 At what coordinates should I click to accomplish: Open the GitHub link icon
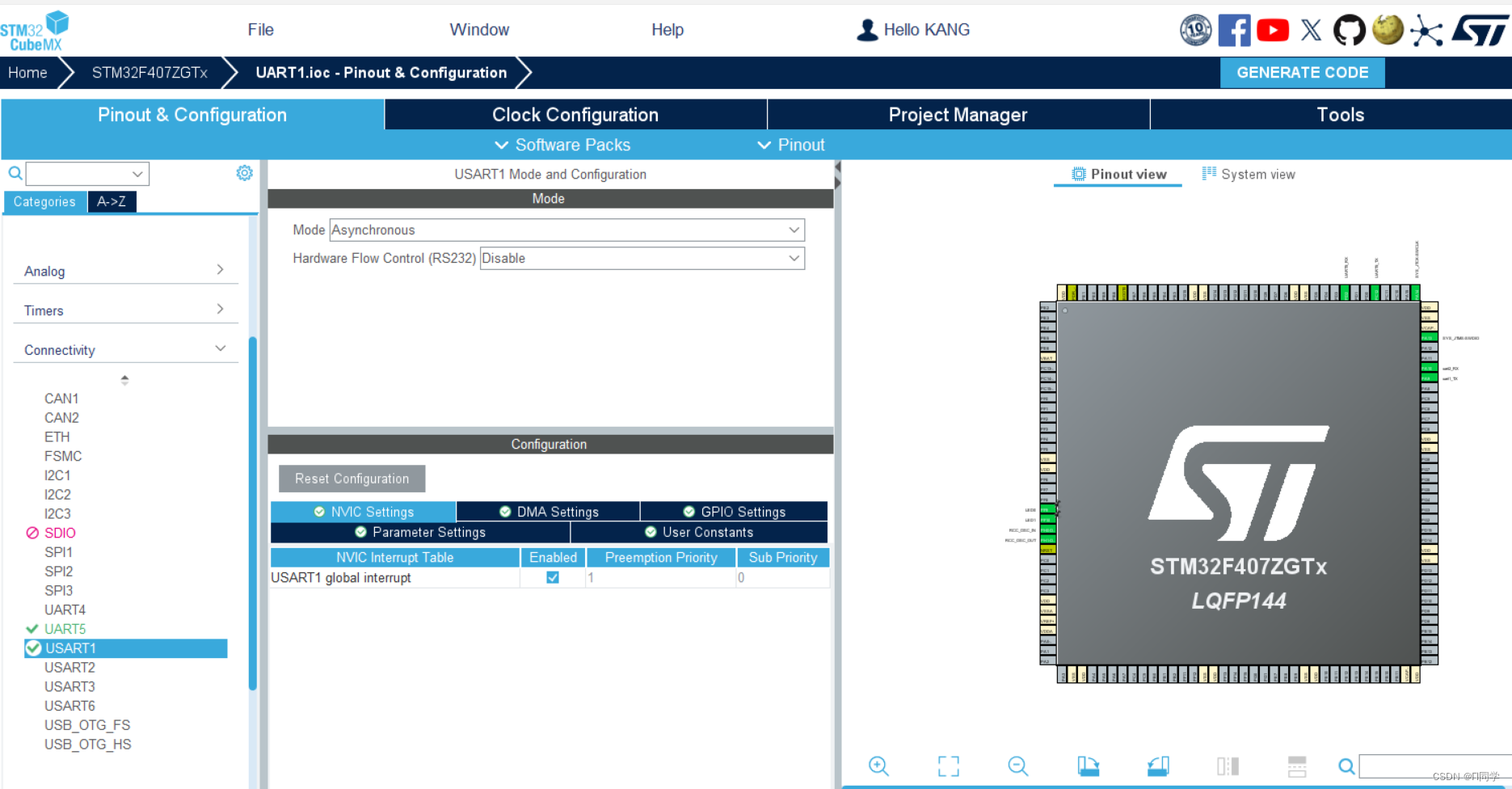point(1349,31)
